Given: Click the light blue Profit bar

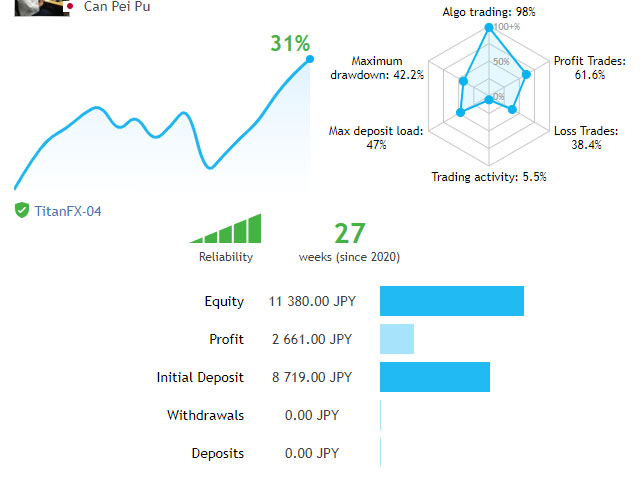Looking at the screenshot, I should 397,339.
